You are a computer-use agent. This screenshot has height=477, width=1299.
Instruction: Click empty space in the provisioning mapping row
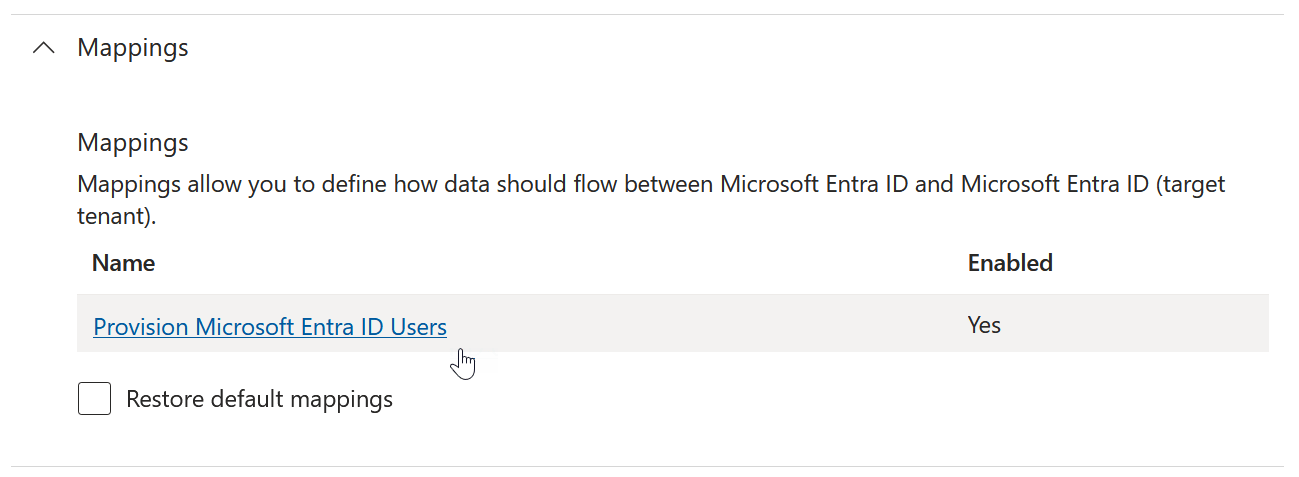pyautogui.click(x=700, y=325)
